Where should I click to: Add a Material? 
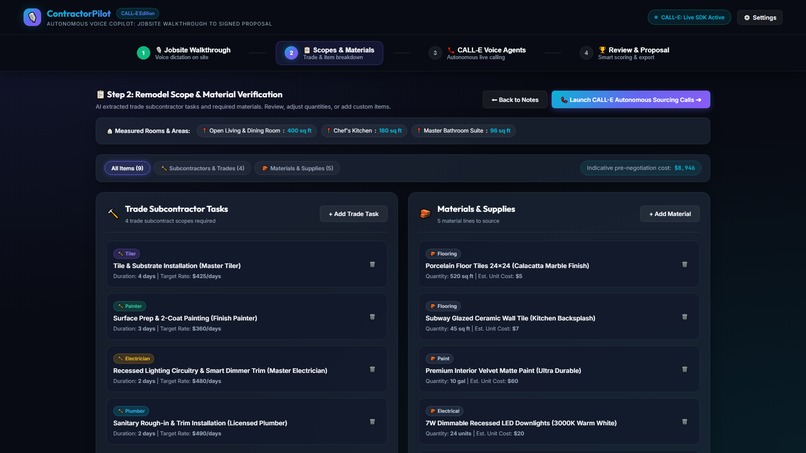[670, 214]
